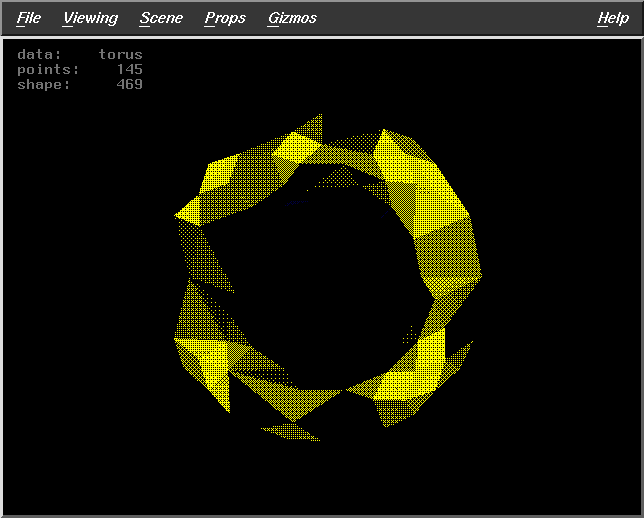Screen dimensions: 644x518
Task: Click the 'data:' label
Action: (39, 55)
